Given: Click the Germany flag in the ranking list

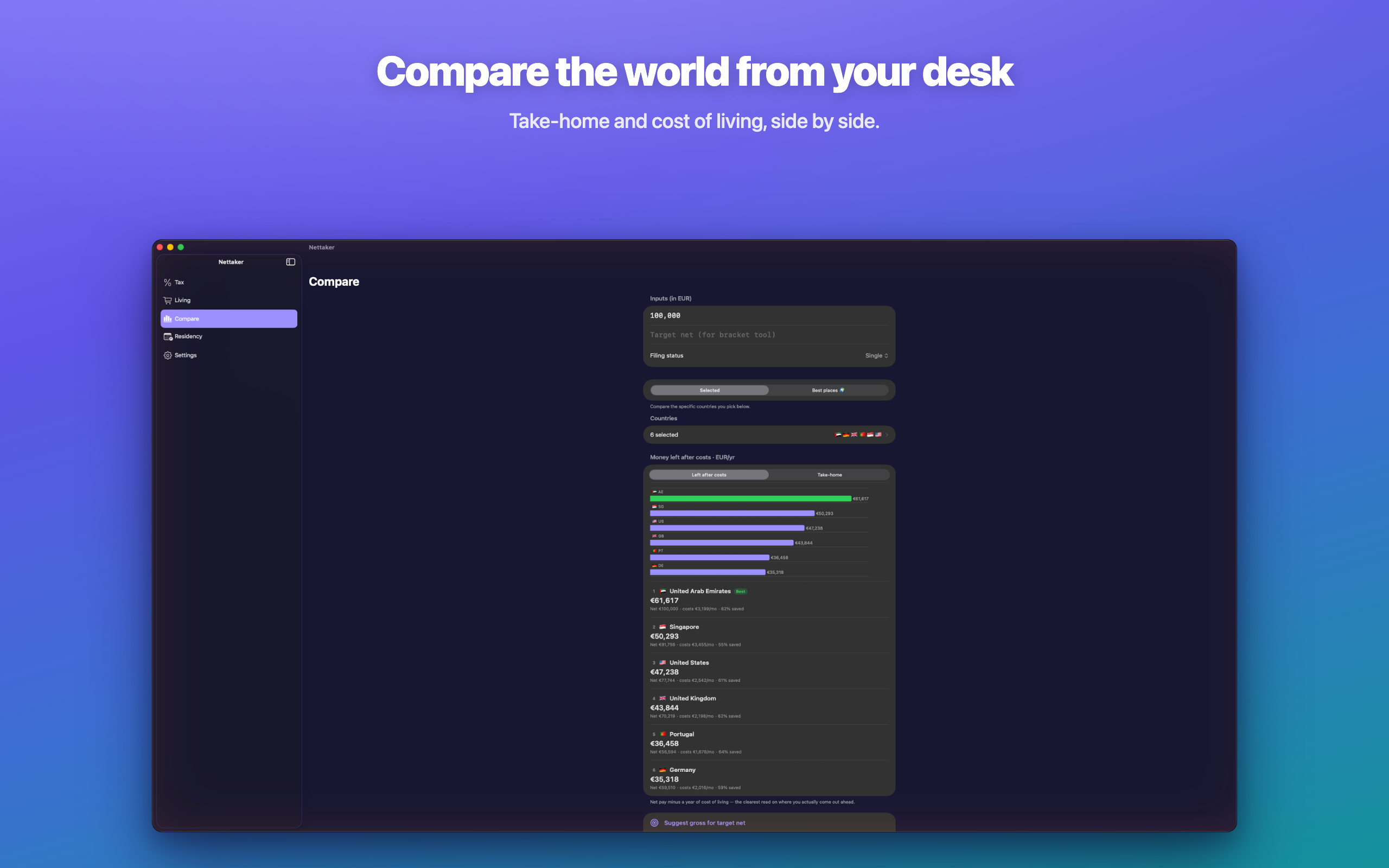Looking at the screenshot, I should pyautogui.click(x=662, y=770).
